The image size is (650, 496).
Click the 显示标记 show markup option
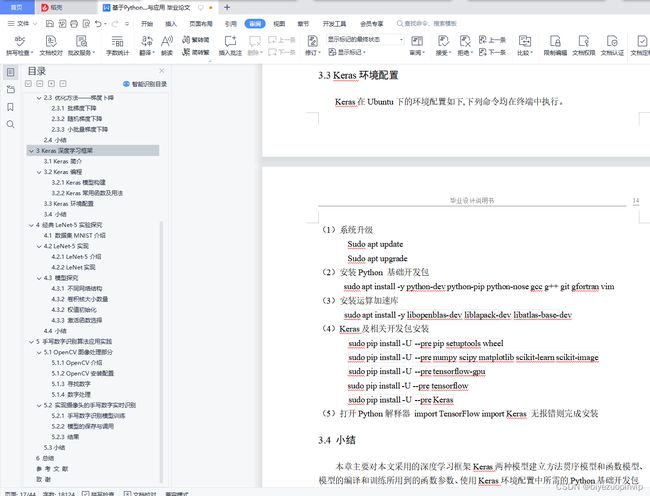347,52
